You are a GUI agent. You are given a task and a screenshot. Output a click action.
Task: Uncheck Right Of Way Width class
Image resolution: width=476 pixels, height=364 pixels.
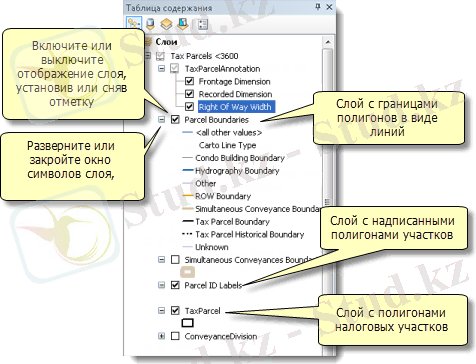pyautogui.click(x=189, y=107)
